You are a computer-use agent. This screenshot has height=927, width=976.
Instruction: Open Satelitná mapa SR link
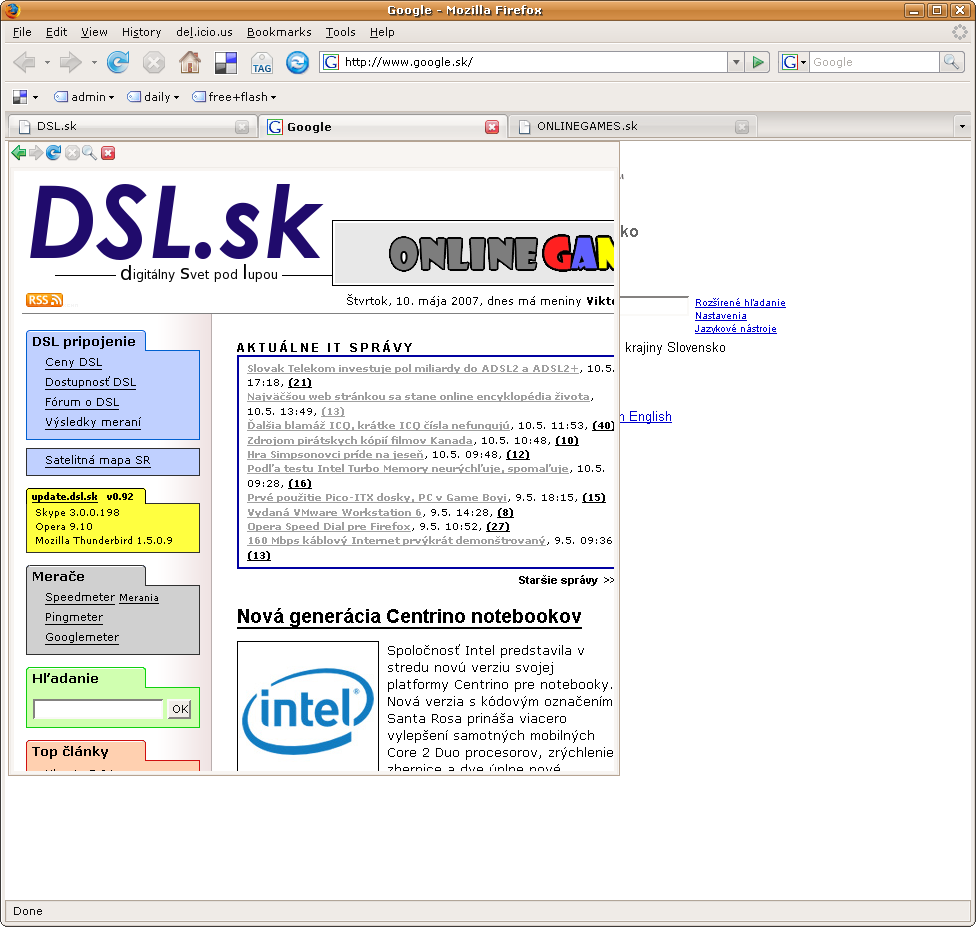point(98,460)
